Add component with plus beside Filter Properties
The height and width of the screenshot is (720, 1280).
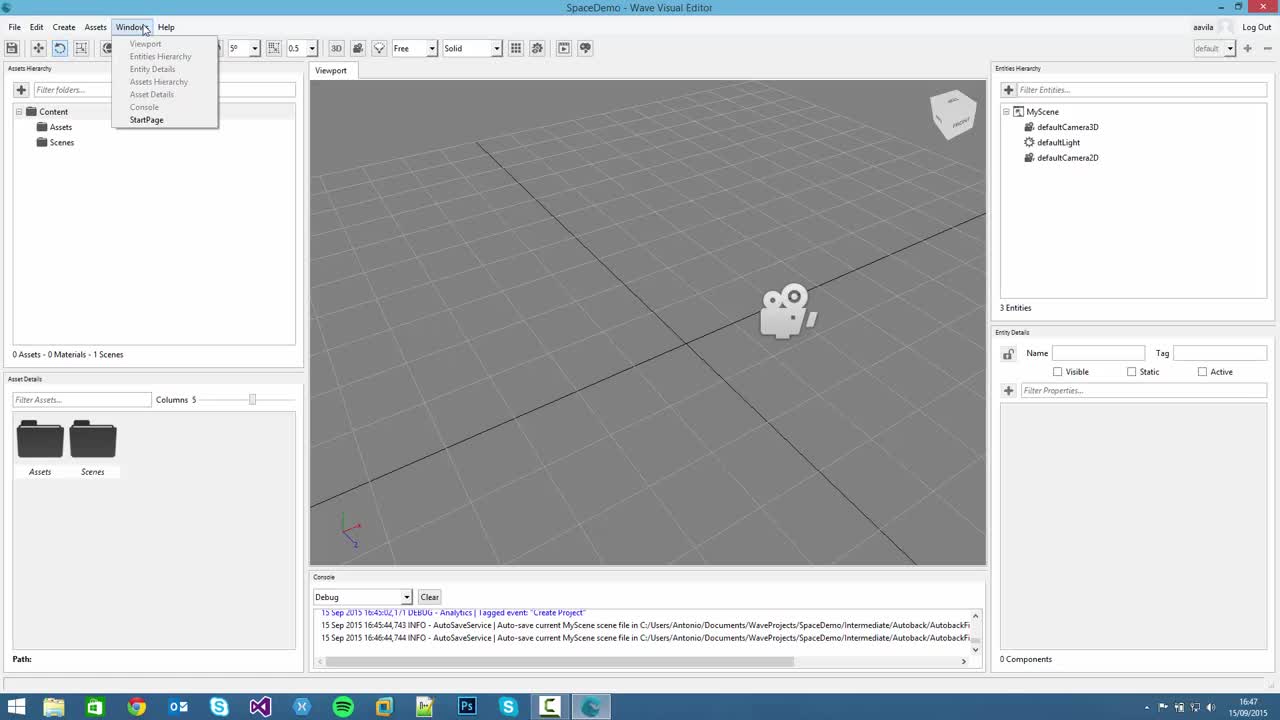click(1008, 390)
